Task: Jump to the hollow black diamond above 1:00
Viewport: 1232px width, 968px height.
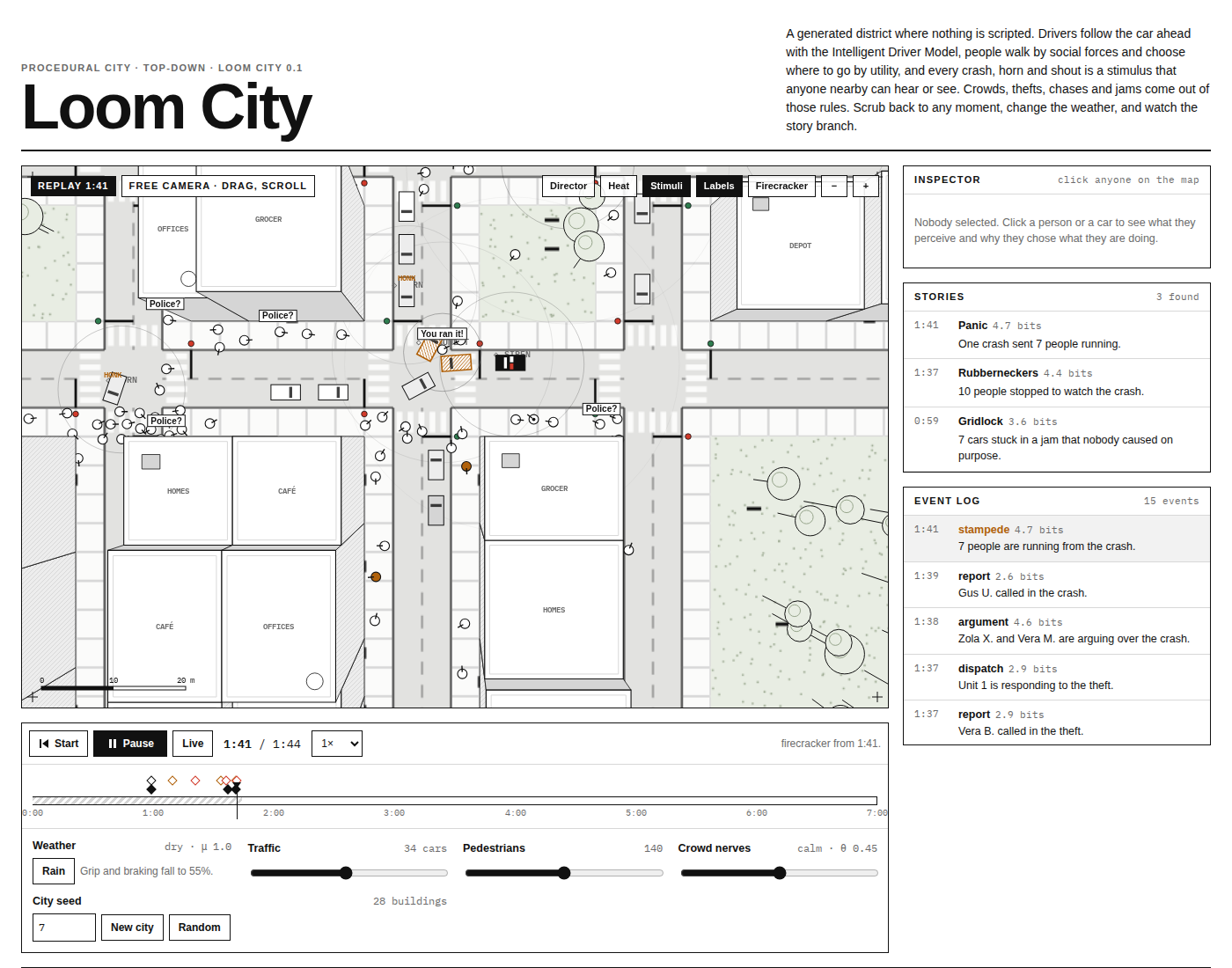Action: (x=151, y=781)
